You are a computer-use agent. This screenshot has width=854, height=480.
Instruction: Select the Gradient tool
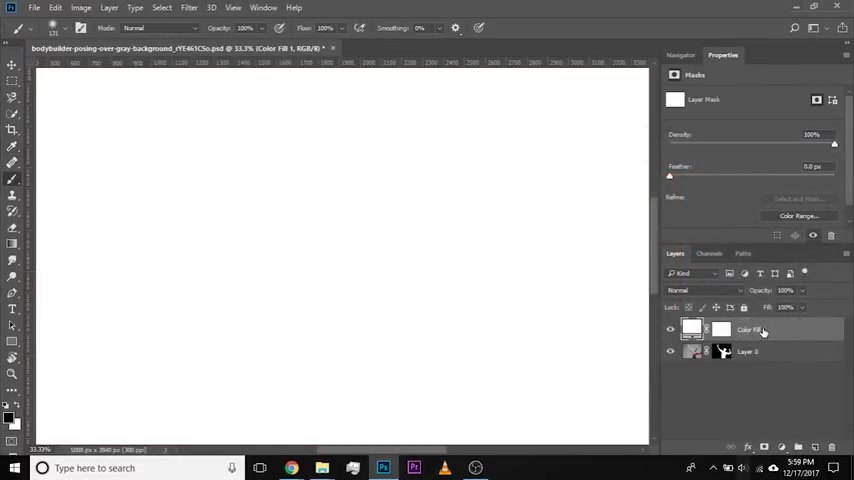(11, 244)
